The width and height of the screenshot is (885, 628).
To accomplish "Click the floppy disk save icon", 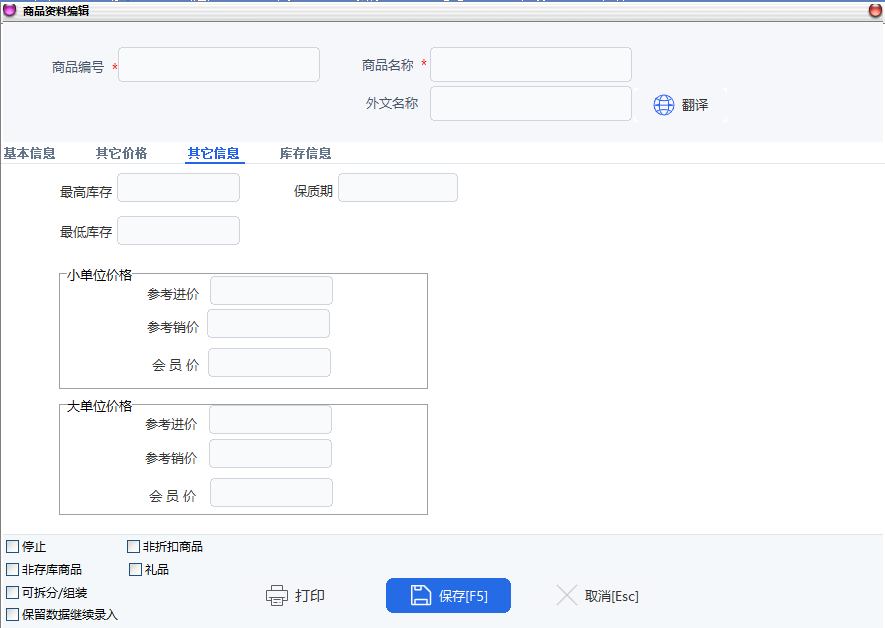I will click(421, 596).
